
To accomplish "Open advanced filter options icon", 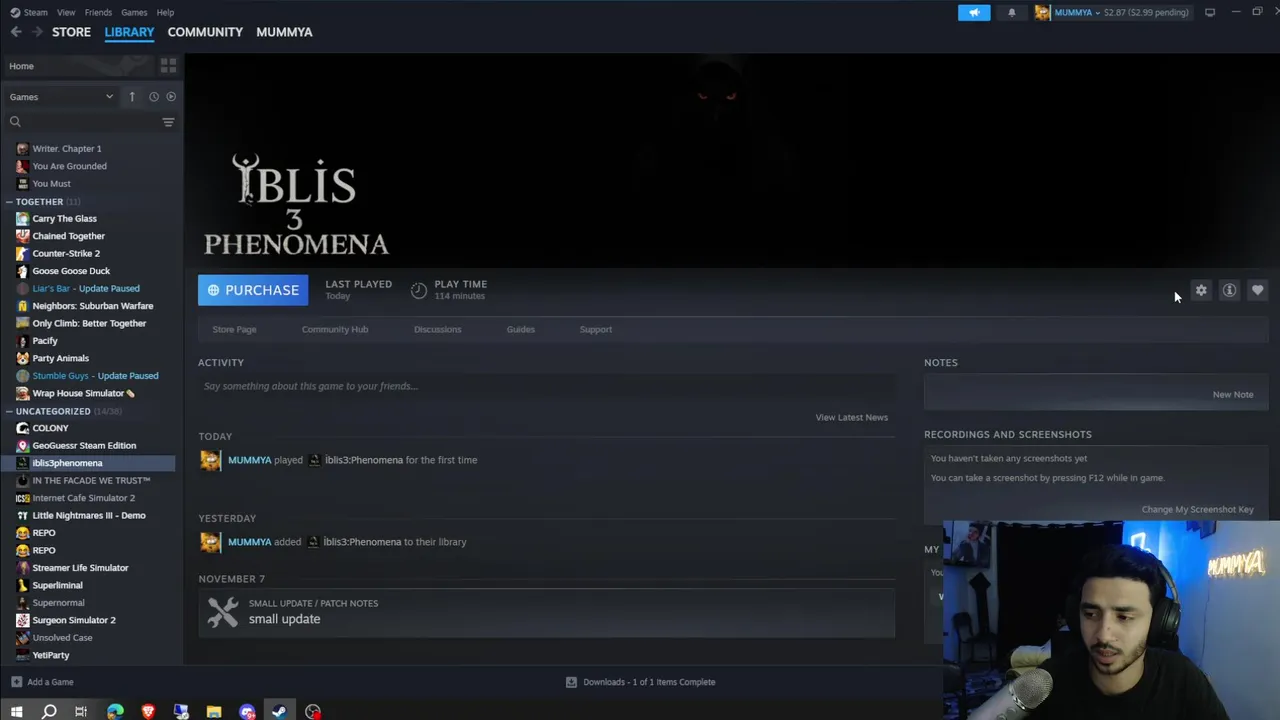I will (168, 122).
